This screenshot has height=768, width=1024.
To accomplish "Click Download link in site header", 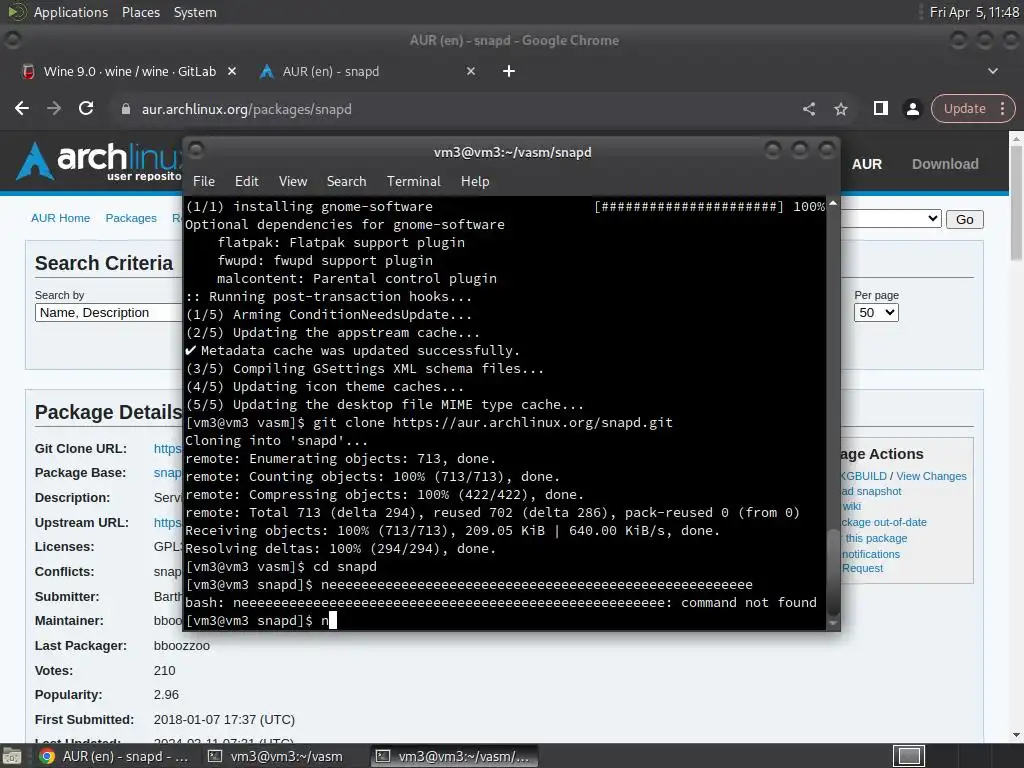I will pos(945,164).
